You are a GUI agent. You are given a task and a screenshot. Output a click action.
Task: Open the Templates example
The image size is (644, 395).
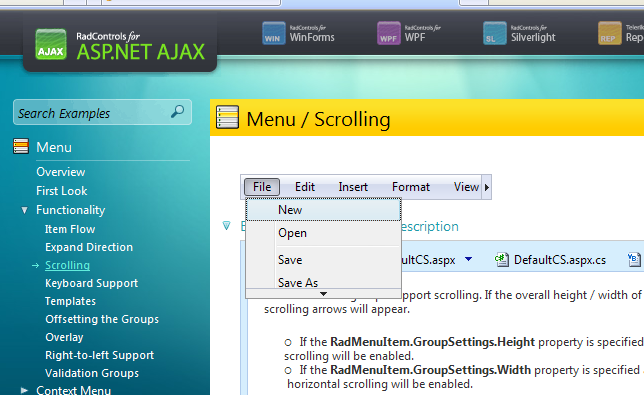70,301
